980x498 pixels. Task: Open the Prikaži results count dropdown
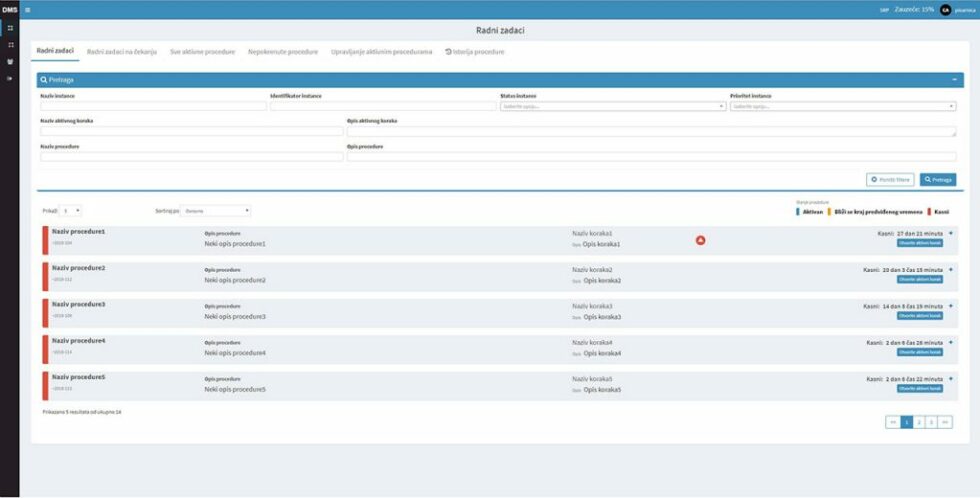point(71,211)
